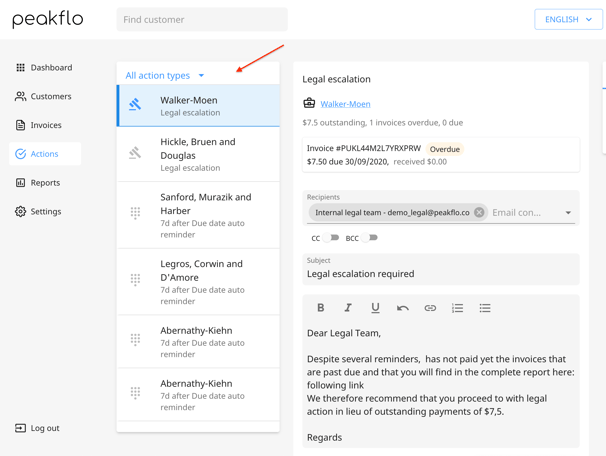Click the undo icon in editor
The image size is (606, 456).
pyautogui.click(x=403, y=308)
